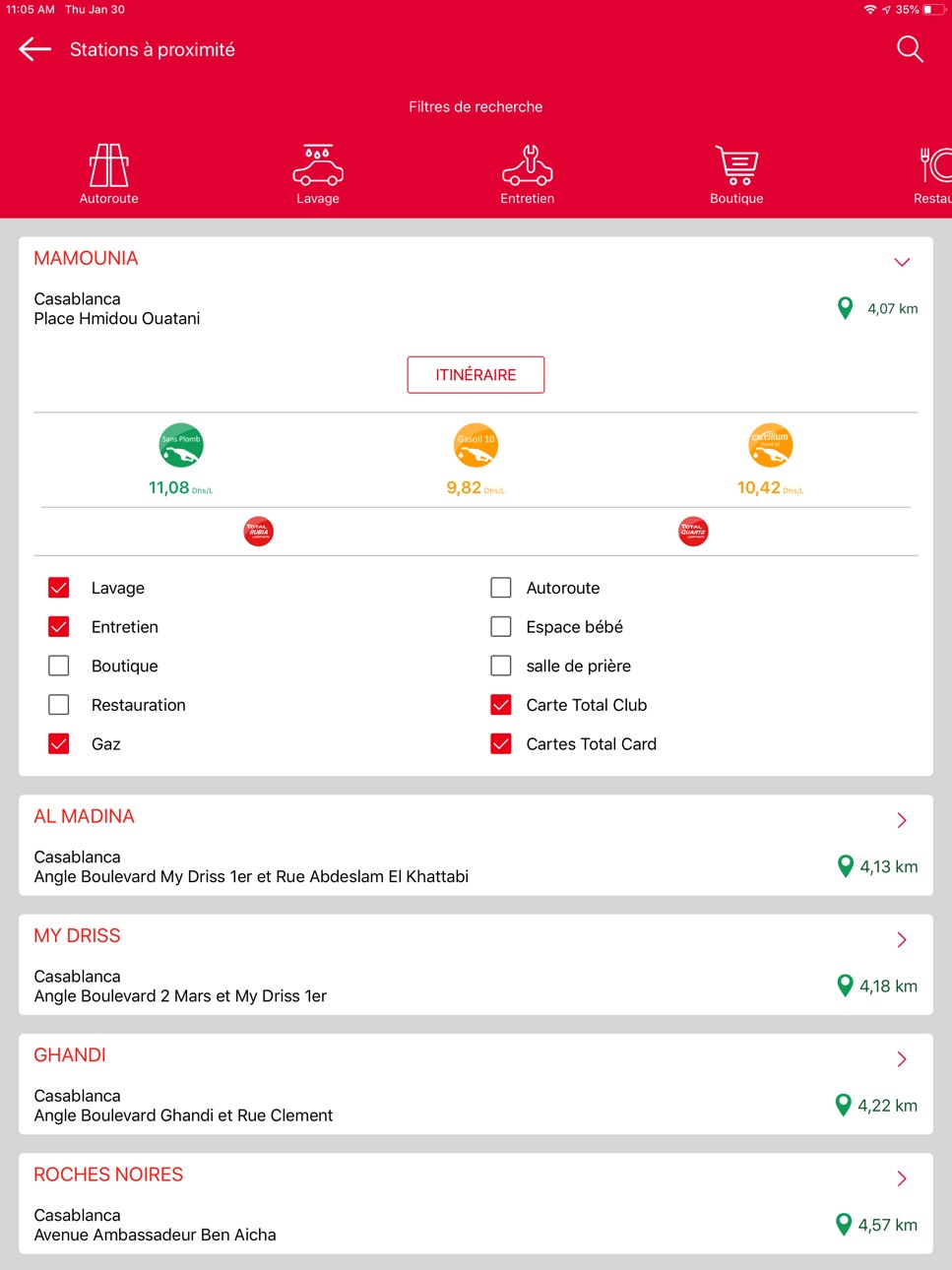
Task: Tap the AL MADINA station title
Action: tap(85, 816)
